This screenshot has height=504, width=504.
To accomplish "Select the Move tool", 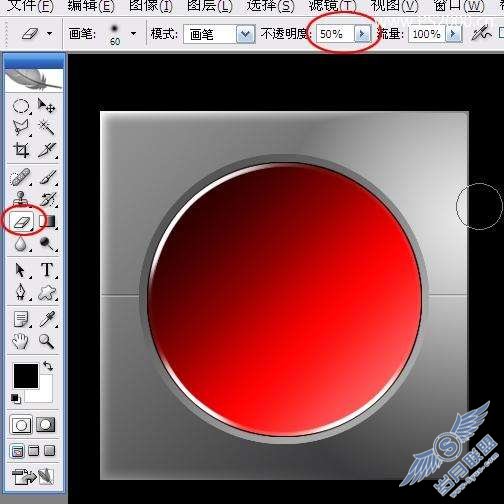I will pos(46,106).
